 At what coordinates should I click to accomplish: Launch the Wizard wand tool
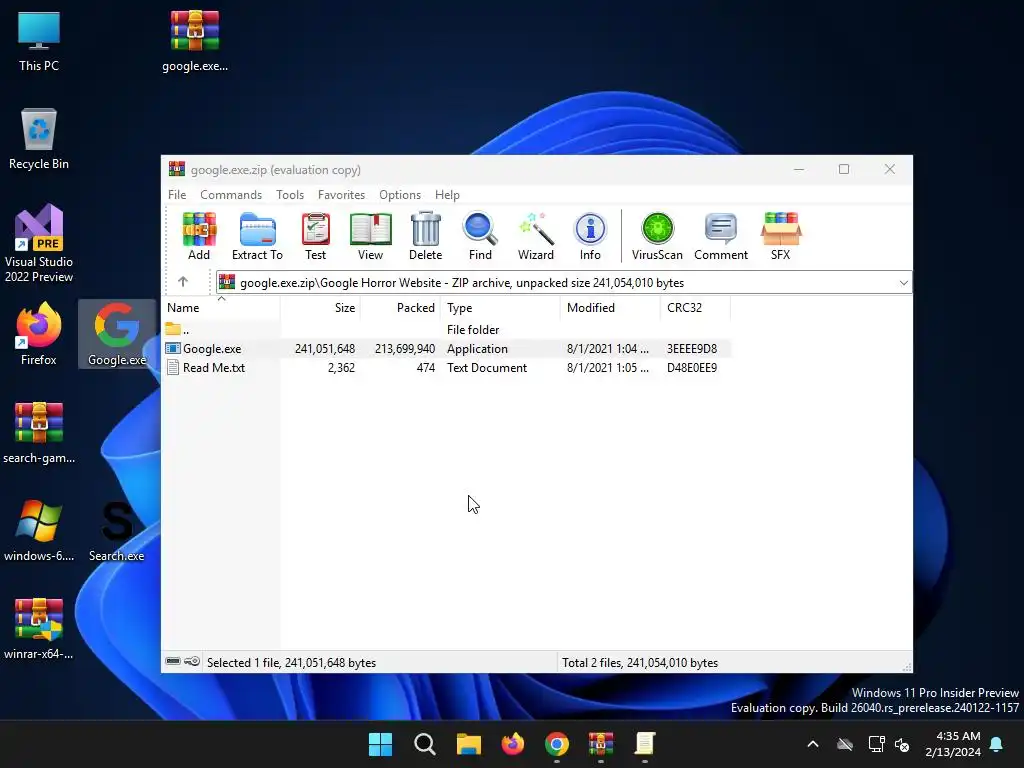click(536, 236)
